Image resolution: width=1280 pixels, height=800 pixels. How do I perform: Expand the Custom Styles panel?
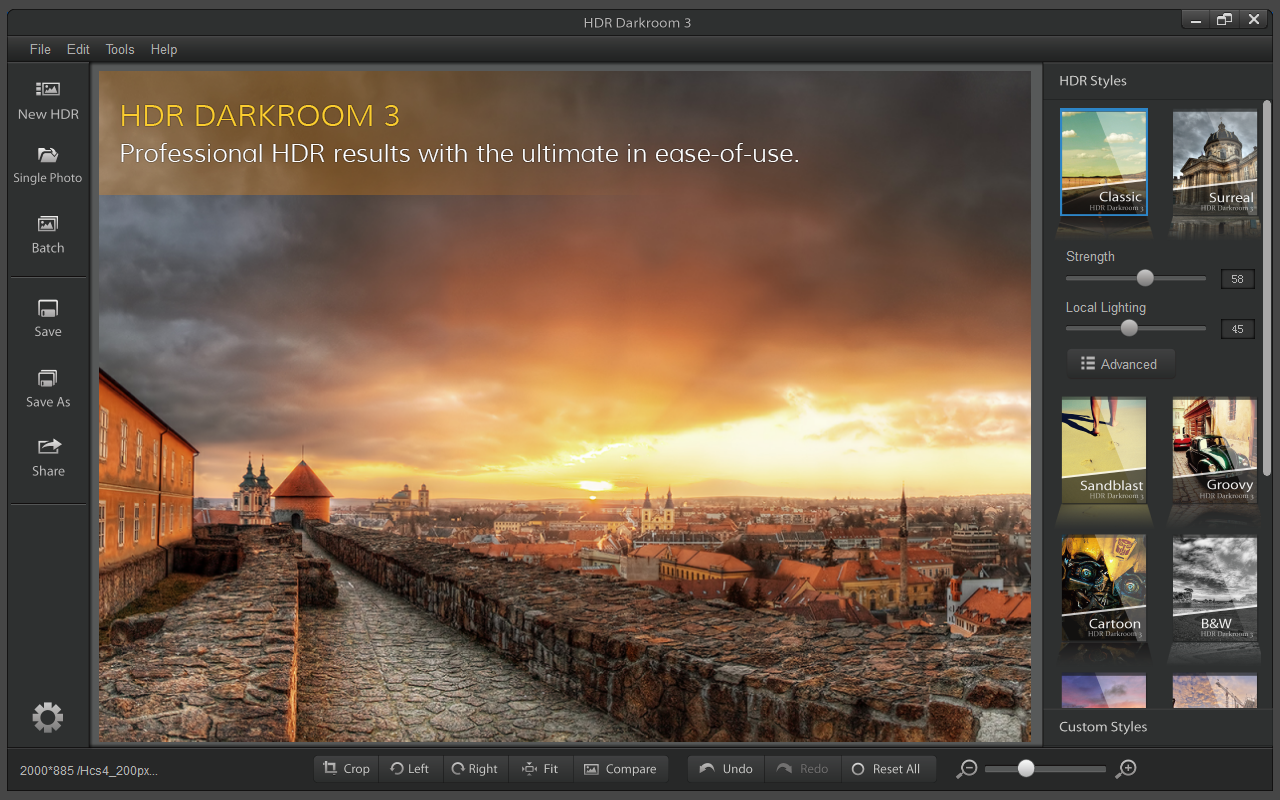1103,727
